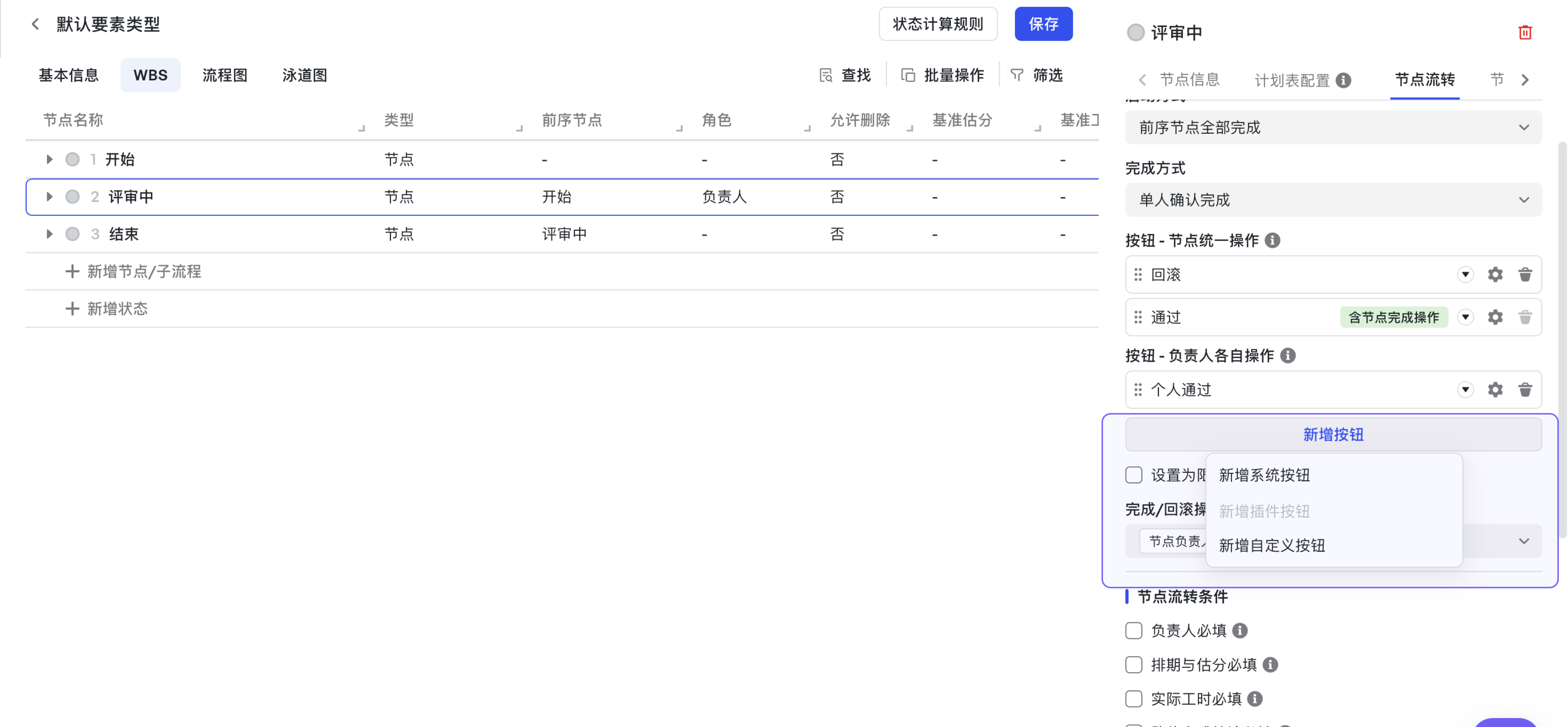This screenshot has height=727, width=1568.
Task: Switch to 流程图 tab
Action: pos(225,75)
